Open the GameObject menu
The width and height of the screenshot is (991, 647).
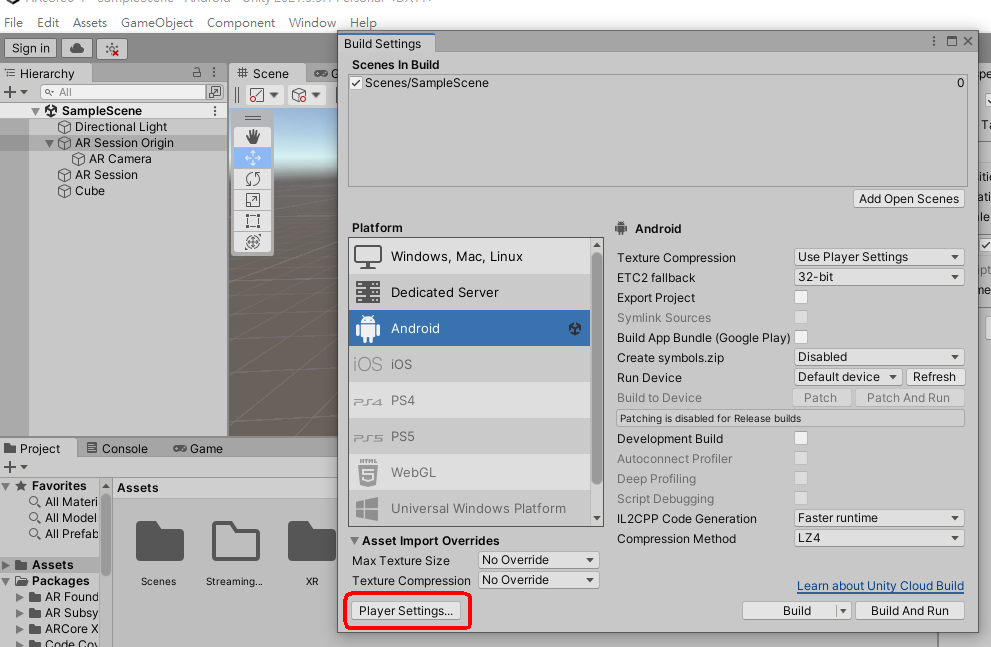coord(157,23)
